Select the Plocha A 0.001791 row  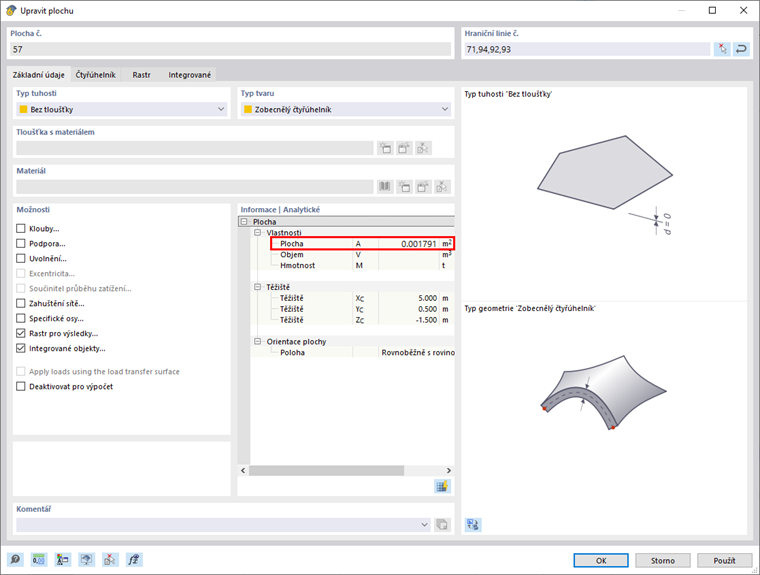(362, 243)
